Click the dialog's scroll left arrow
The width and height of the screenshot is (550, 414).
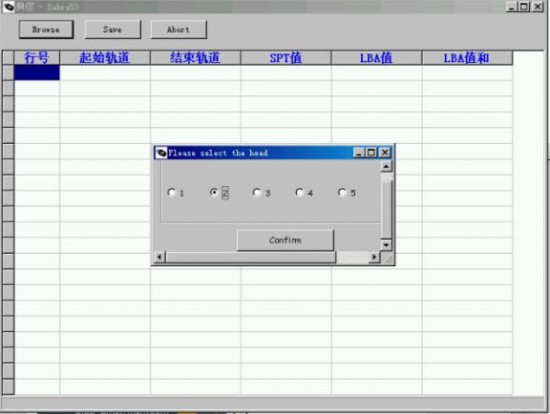(160, 257)
